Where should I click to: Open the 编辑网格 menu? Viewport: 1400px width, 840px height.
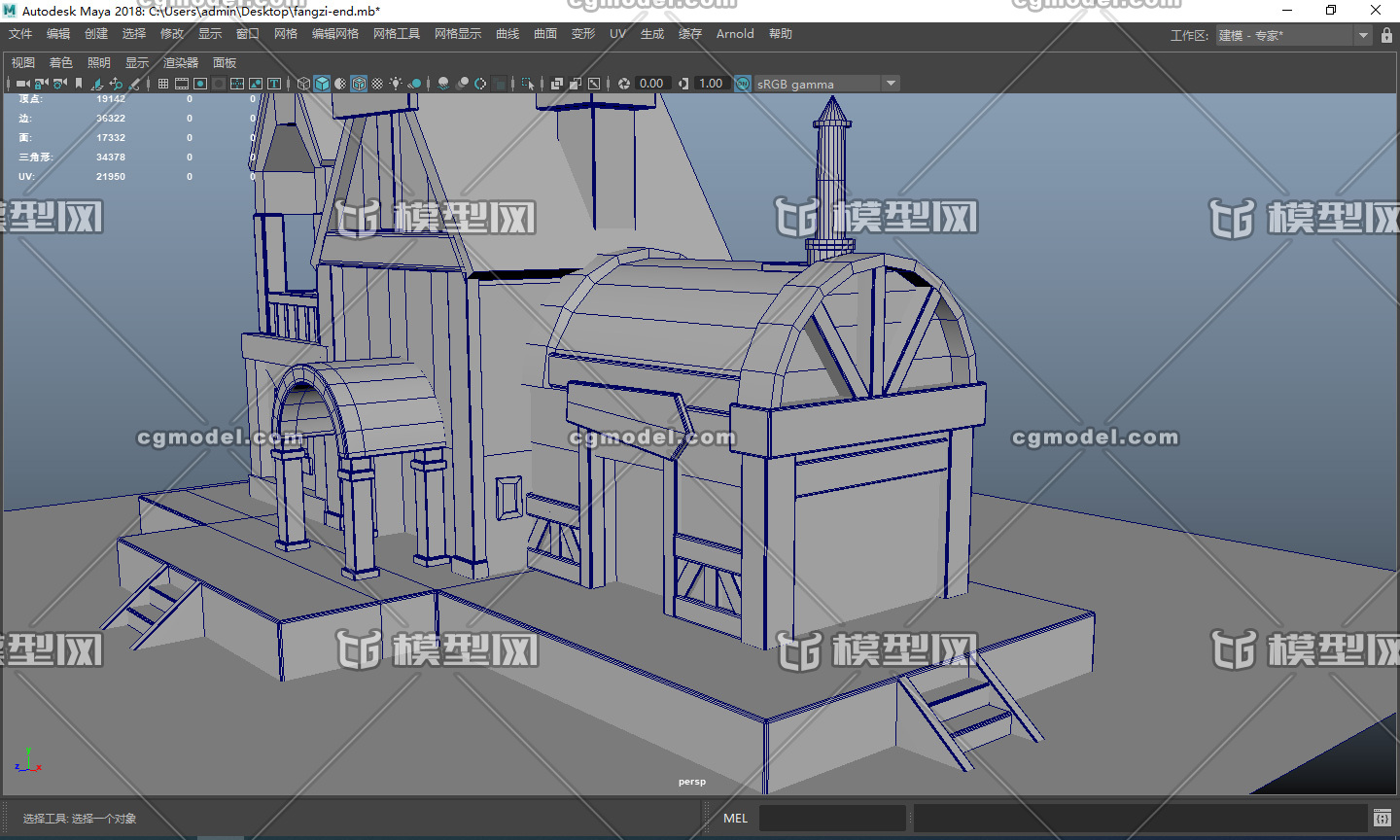(x=335, y=34)
